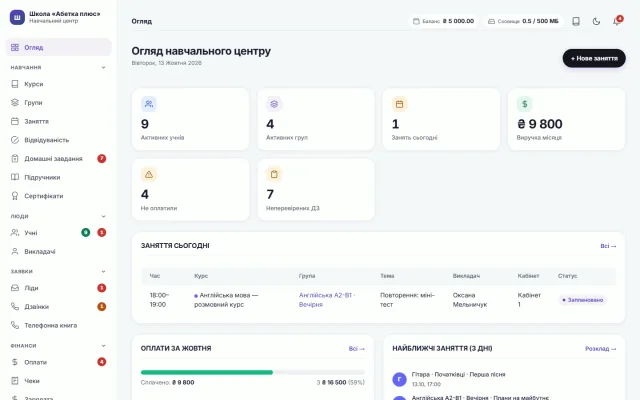Image resolution: width=640 pixels, height=400 pixels.
Task: Click the Баланс 5 000.00 indicator
Action: (443, 21)
